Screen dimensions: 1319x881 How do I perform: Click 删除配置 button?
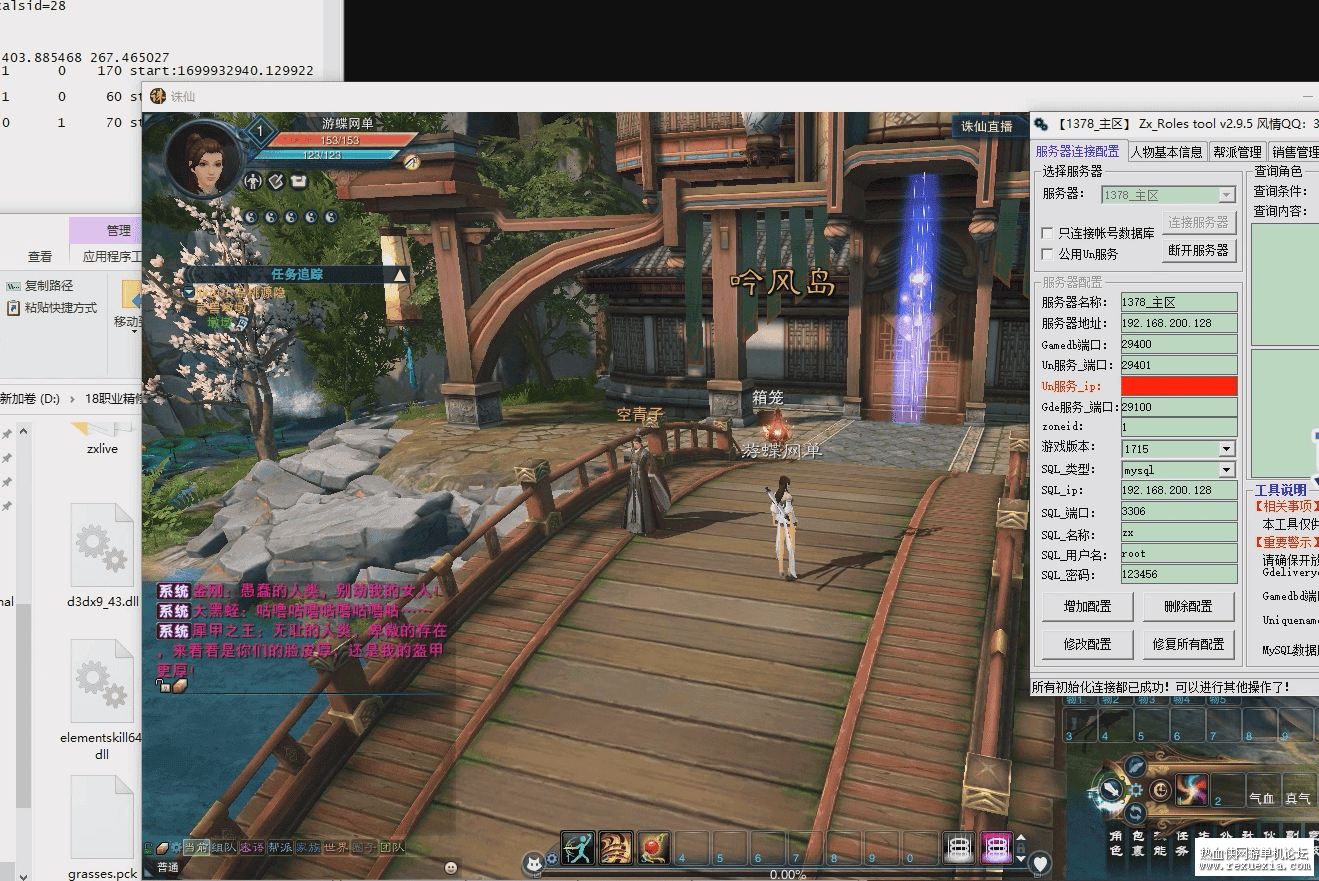click(x=1189, y=606)
